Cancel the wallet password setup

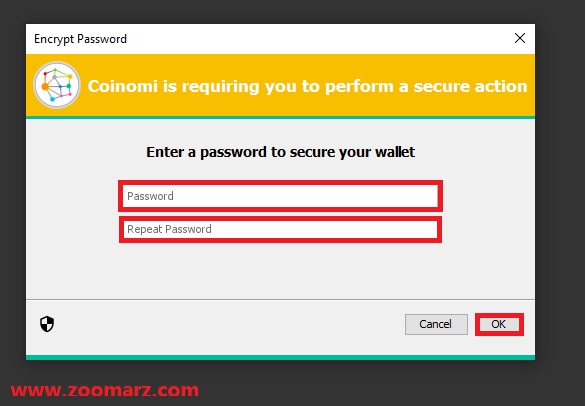tap(436, 324)
